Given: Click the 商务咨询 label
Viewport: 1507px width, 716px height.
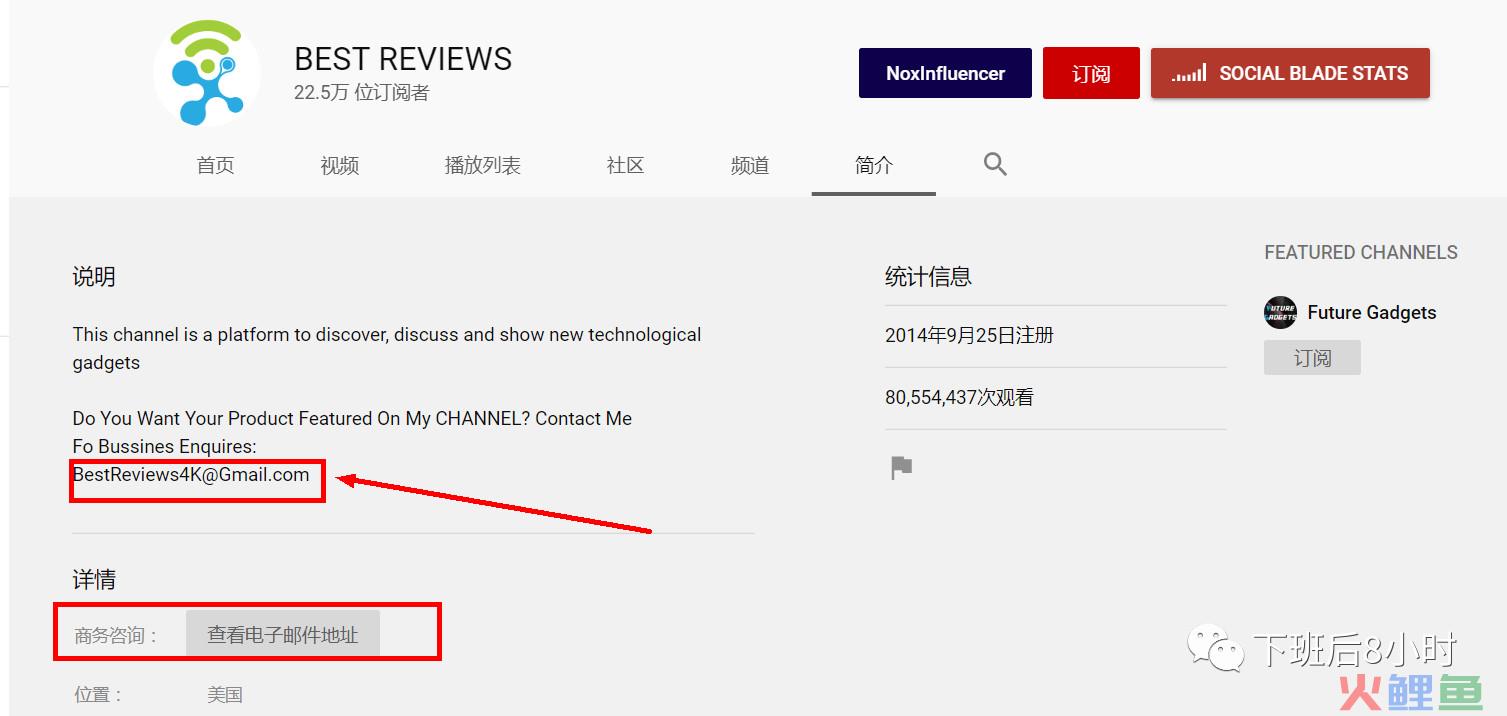Looking at the screenshot, I should click(x=116, y=636).
